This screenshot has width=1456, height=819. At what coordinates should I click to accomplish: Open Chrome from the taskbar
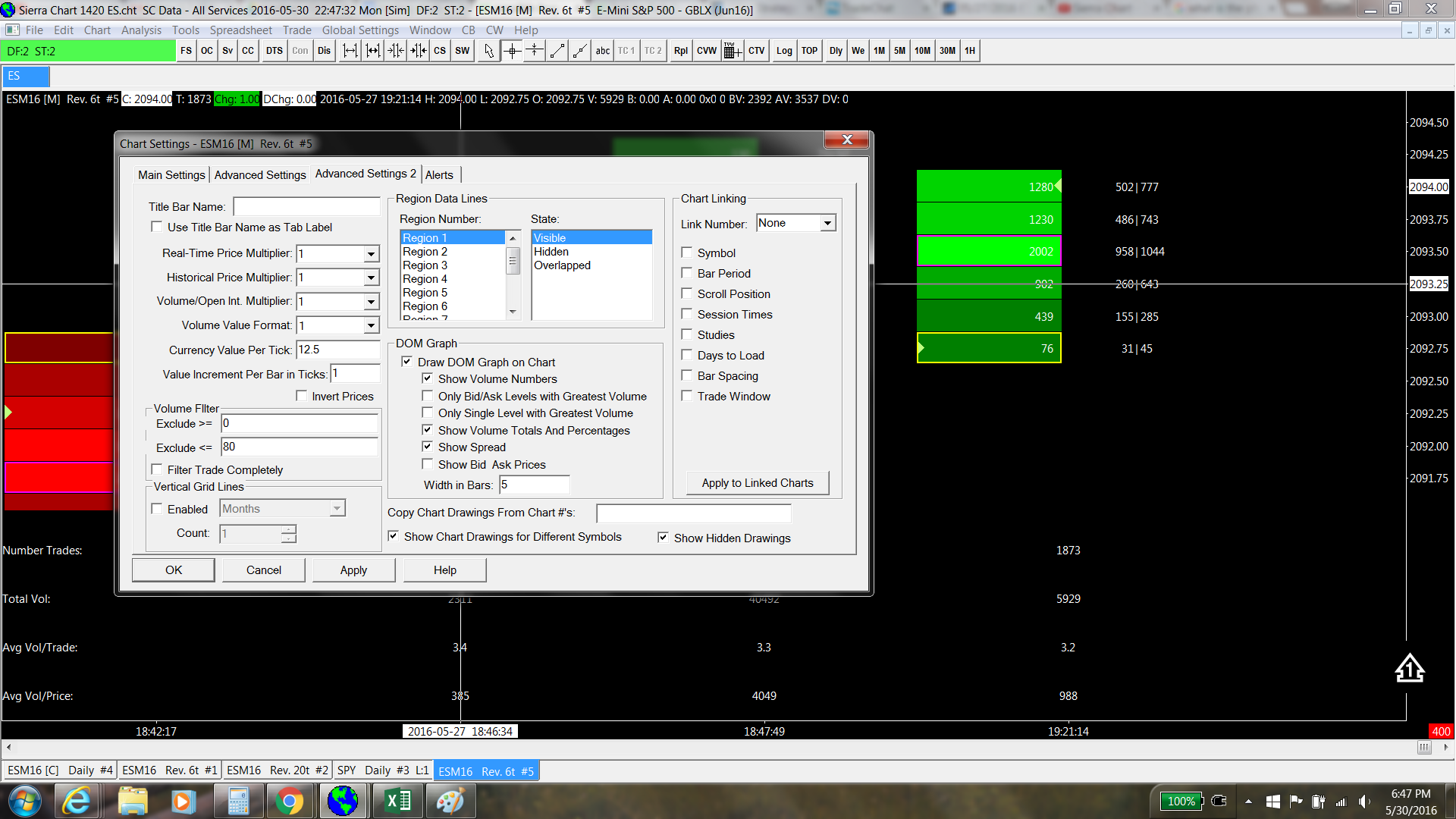click(x=289, y=801)
